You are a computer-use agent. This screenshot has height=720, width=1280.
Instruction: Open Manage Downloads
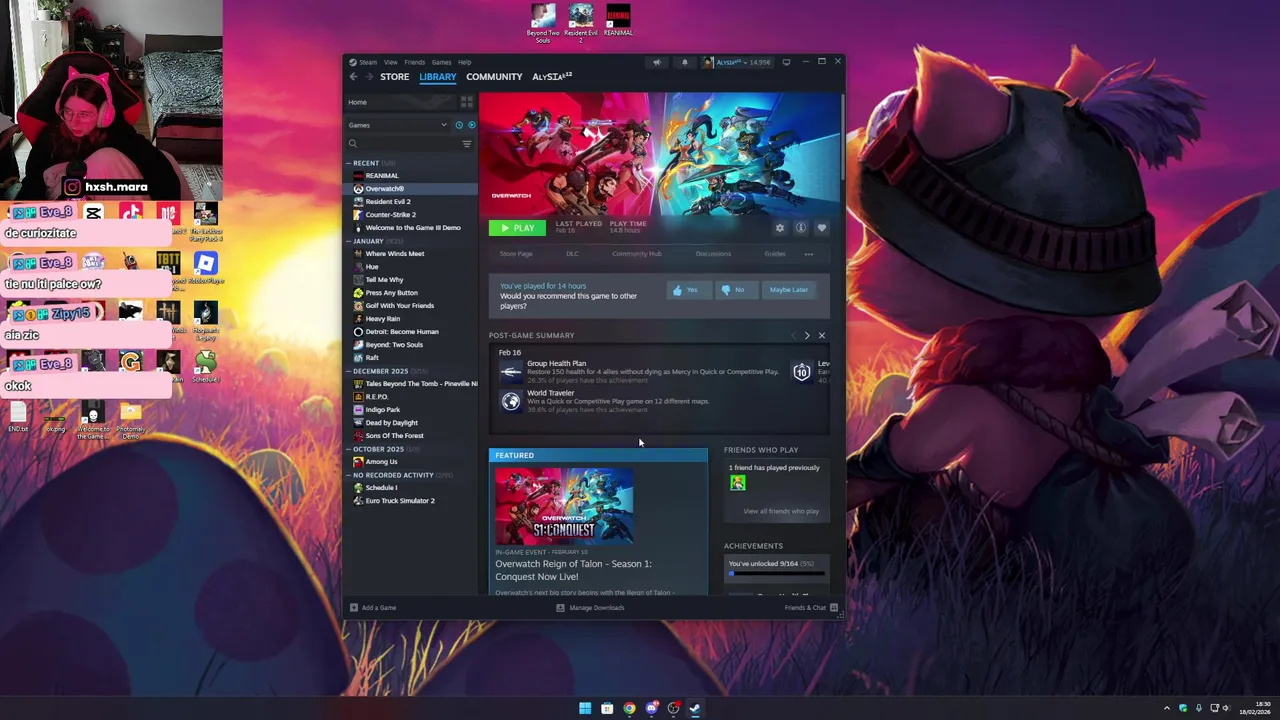[x=590, y=608]
